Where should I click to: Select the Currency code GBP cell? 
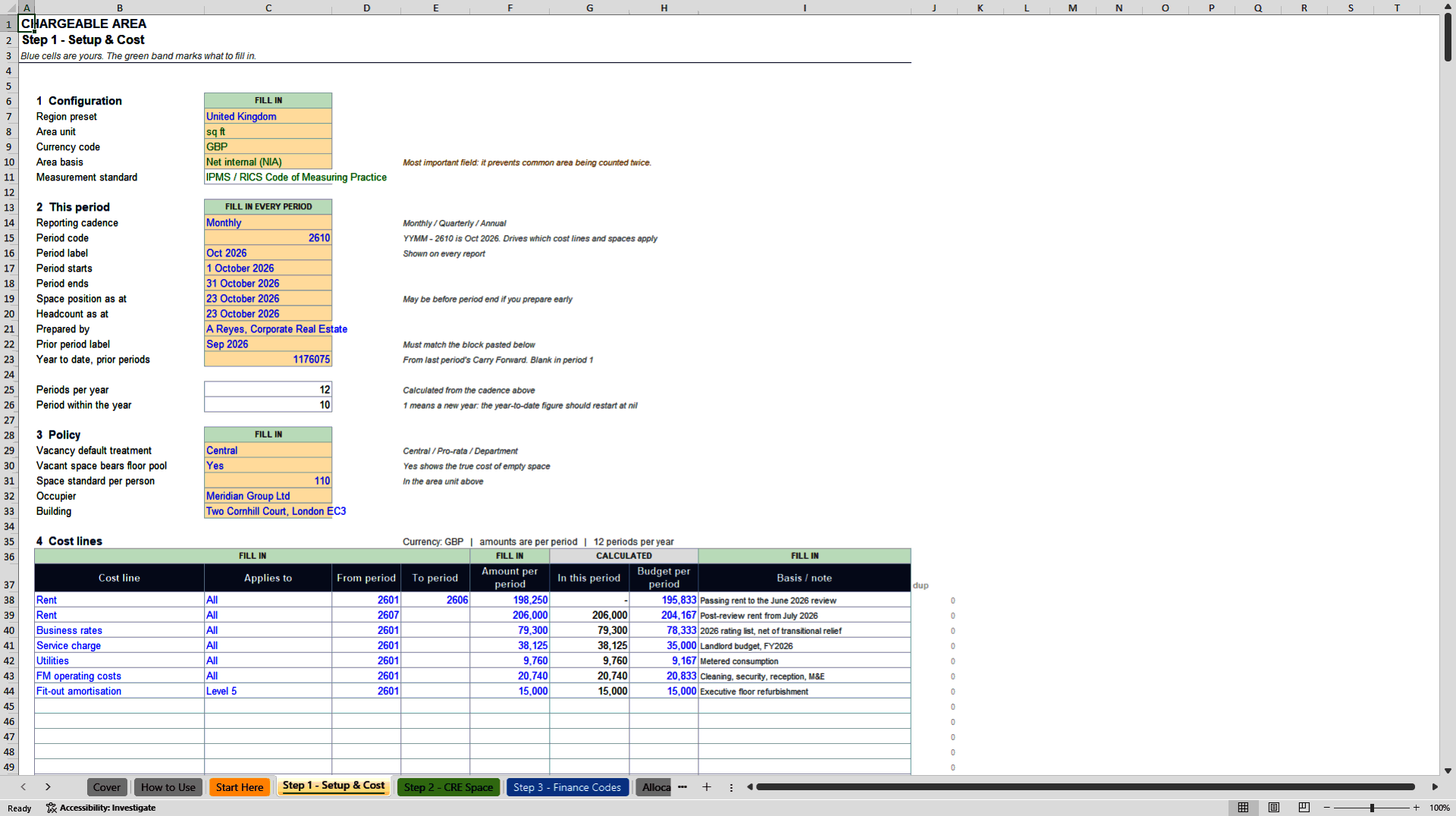click(x=268, y=146)
